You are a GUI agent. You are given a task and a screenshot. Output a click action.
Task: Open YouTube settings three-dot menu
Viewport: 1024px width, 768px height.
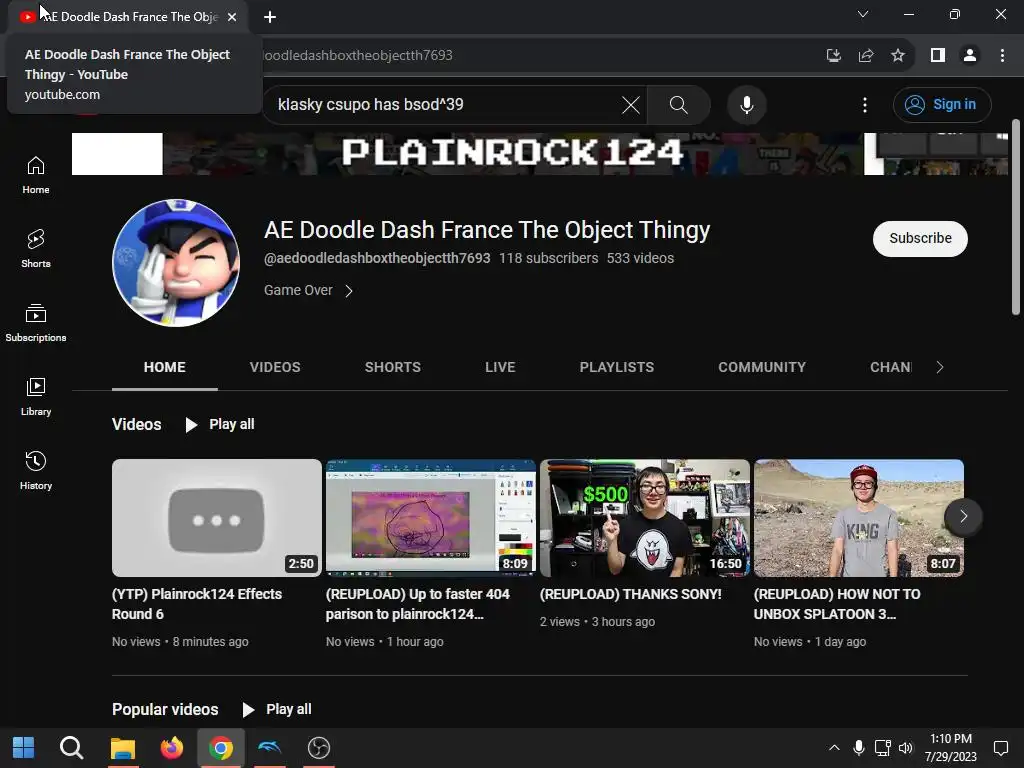coord(865,104)
